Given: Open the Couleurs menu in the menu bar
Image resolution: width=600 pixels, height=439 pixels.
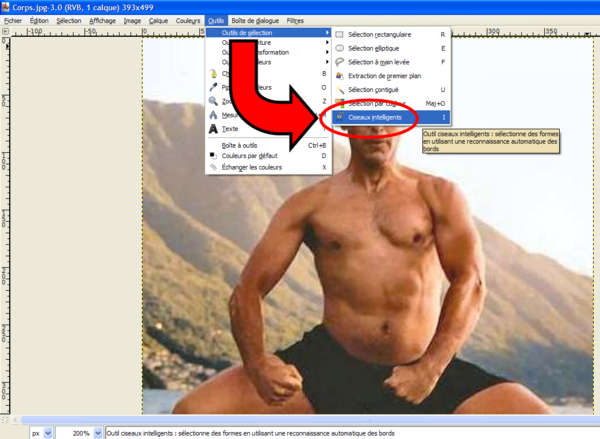Looking at the screenshot, I should (x=188, y=21).
